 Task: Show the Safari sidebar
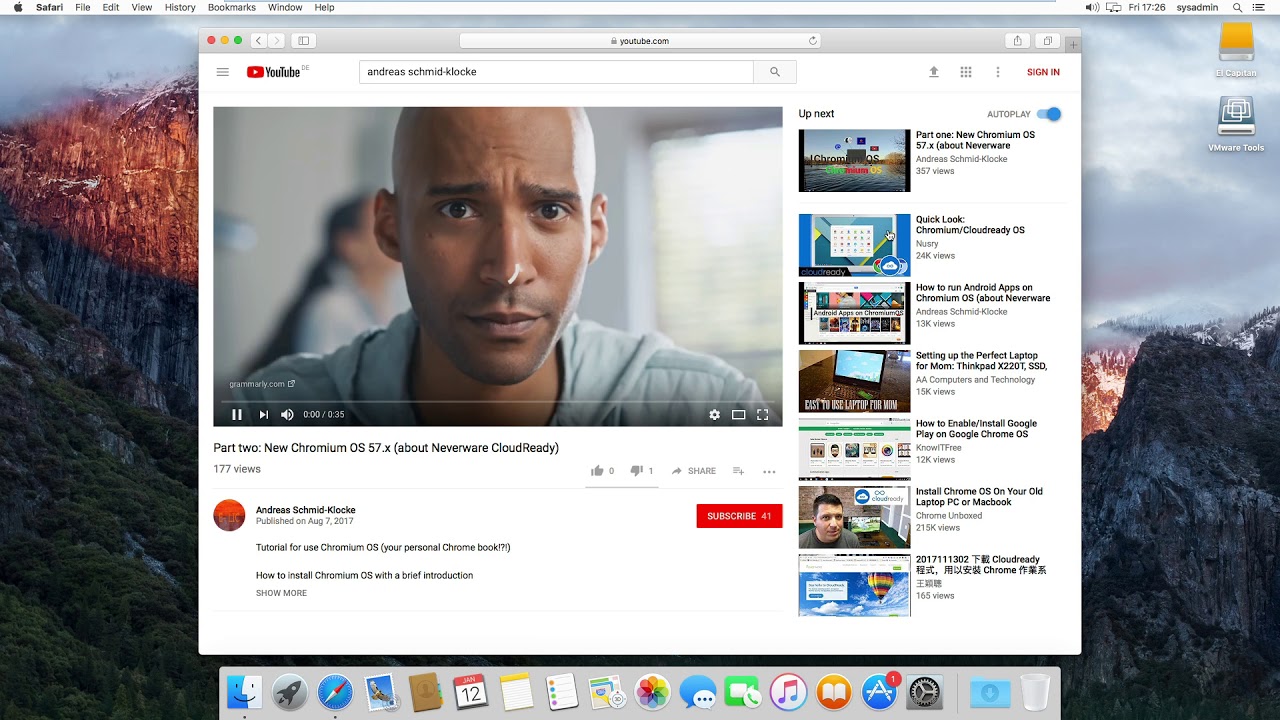pos(304,41)
